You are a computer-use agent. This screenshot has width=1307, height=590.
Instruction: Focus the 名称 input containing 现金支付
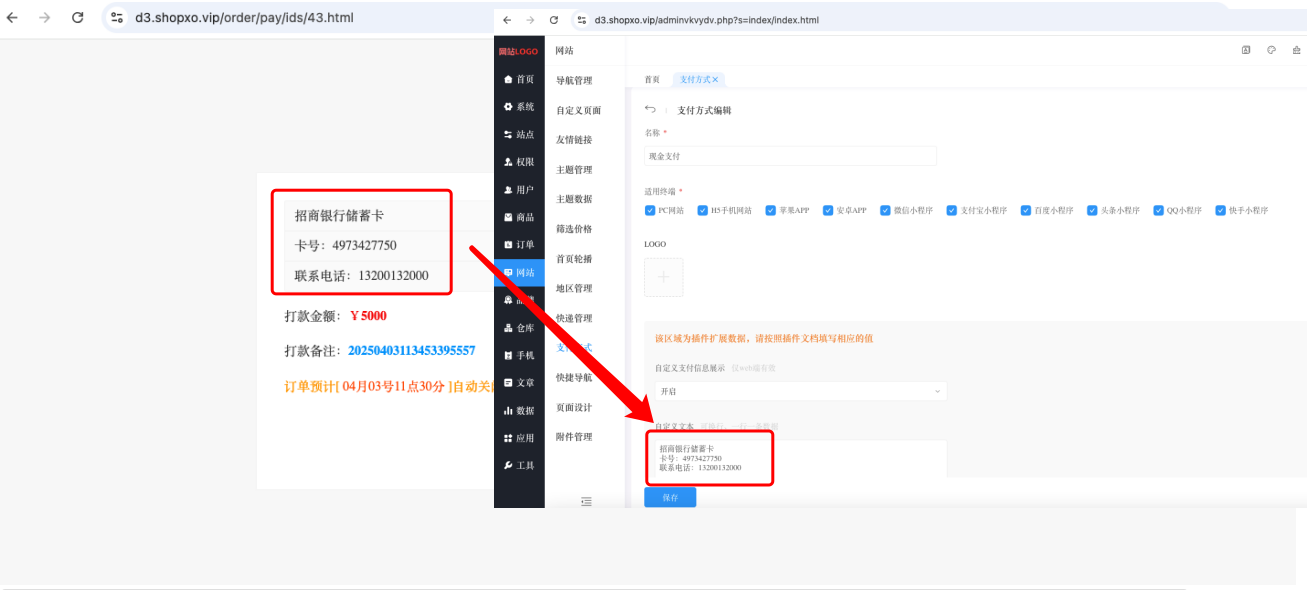click(x=790, y=156)
